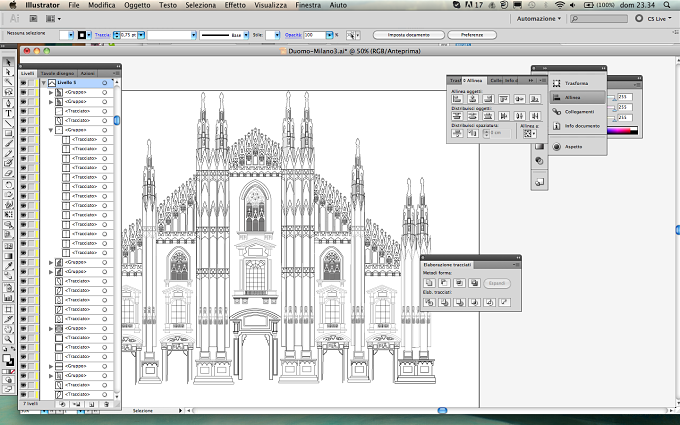680x425 pixels.
Task: Select the Direct Selection tool
Action: click(8, 72)
